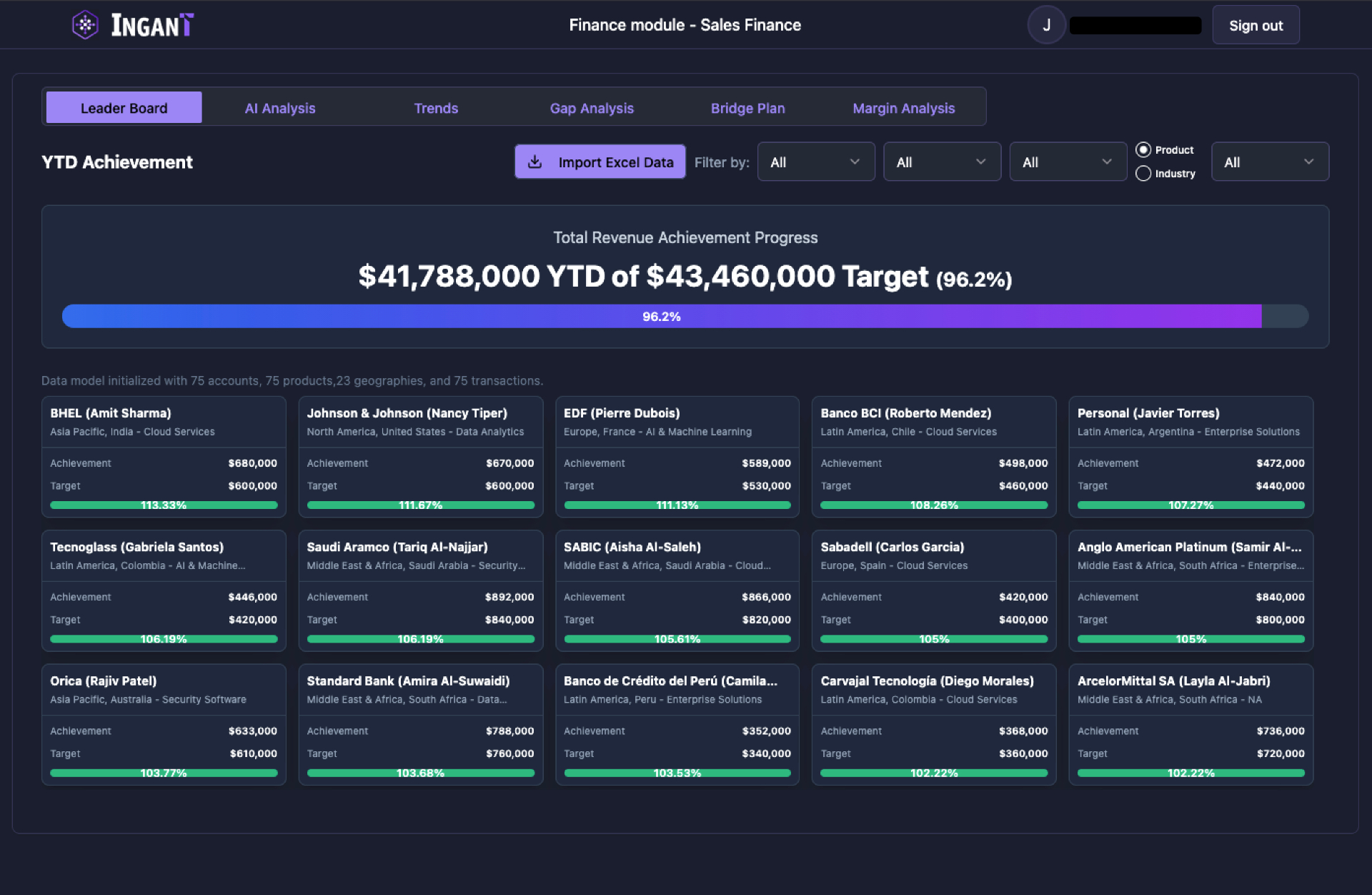Click the Anglo American Platinum card title
The image size is (1372, 895).
(1189, 547)
